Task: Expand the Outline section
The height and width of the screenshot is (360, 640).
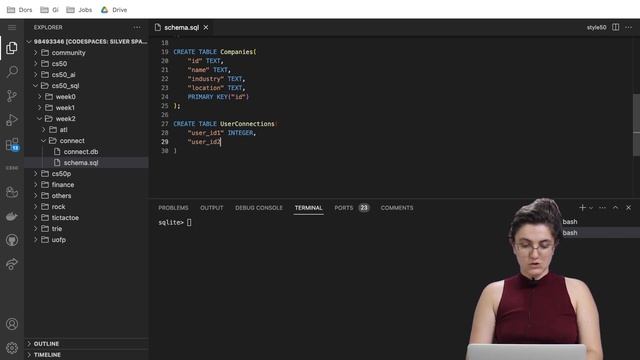Action: pyautogui.click(x=87, y=344)
